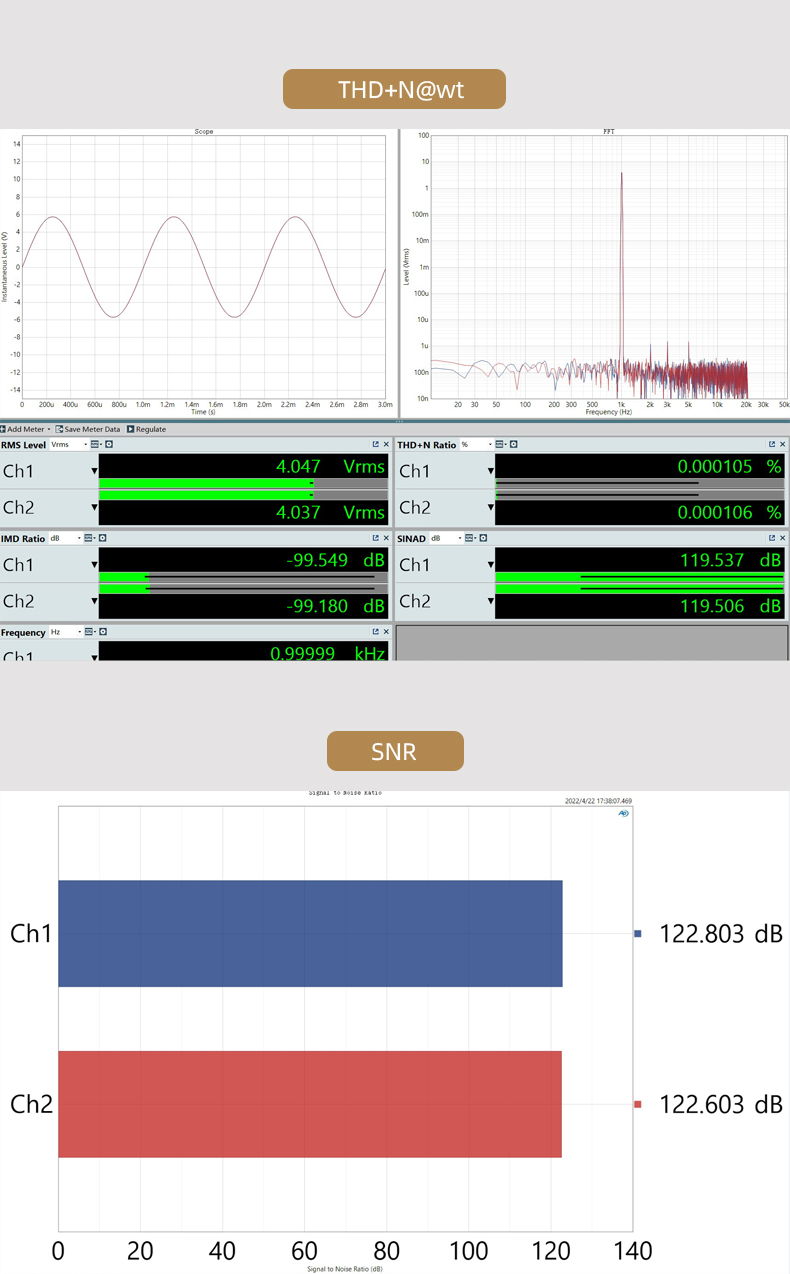Image resolution: width=790 pixels, height=1274 pixels.
Task: Click the blue Ch1 bar in SNR chart
Action: 310,933
